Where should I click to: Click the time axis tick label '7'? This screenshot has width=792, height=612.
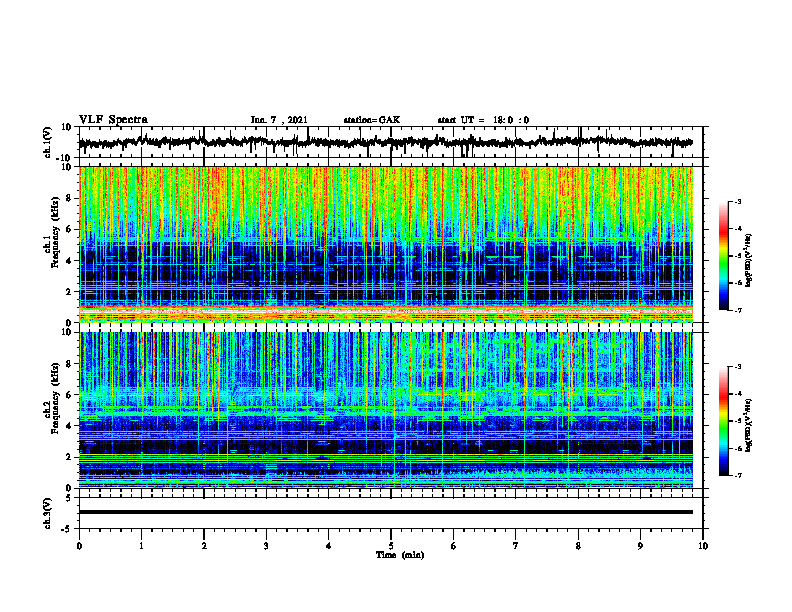click(516, 546)
